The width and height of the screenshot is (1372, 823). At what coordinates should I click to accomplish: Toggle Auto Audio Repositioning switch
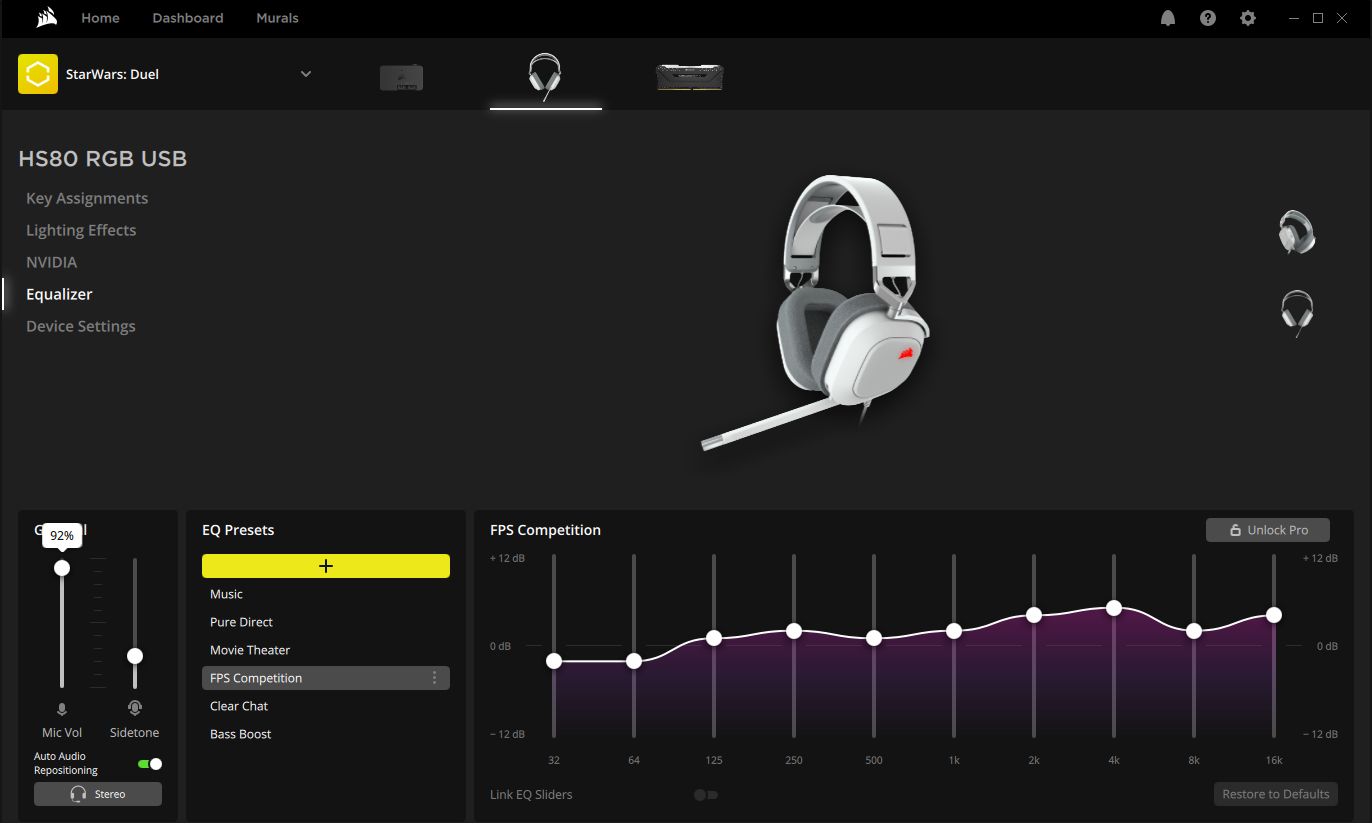(x=150, y=764)
